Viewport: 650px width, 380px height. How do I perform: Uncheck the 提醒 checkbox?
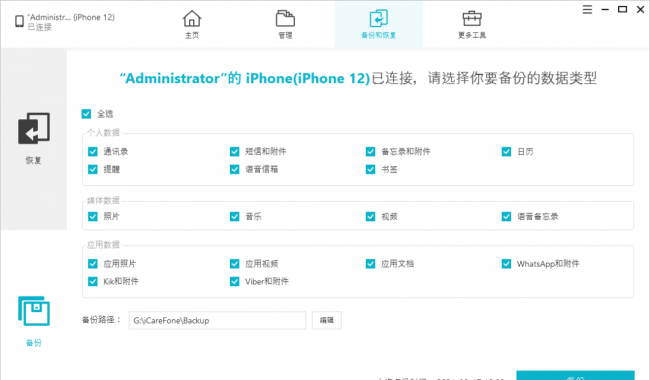93,169
